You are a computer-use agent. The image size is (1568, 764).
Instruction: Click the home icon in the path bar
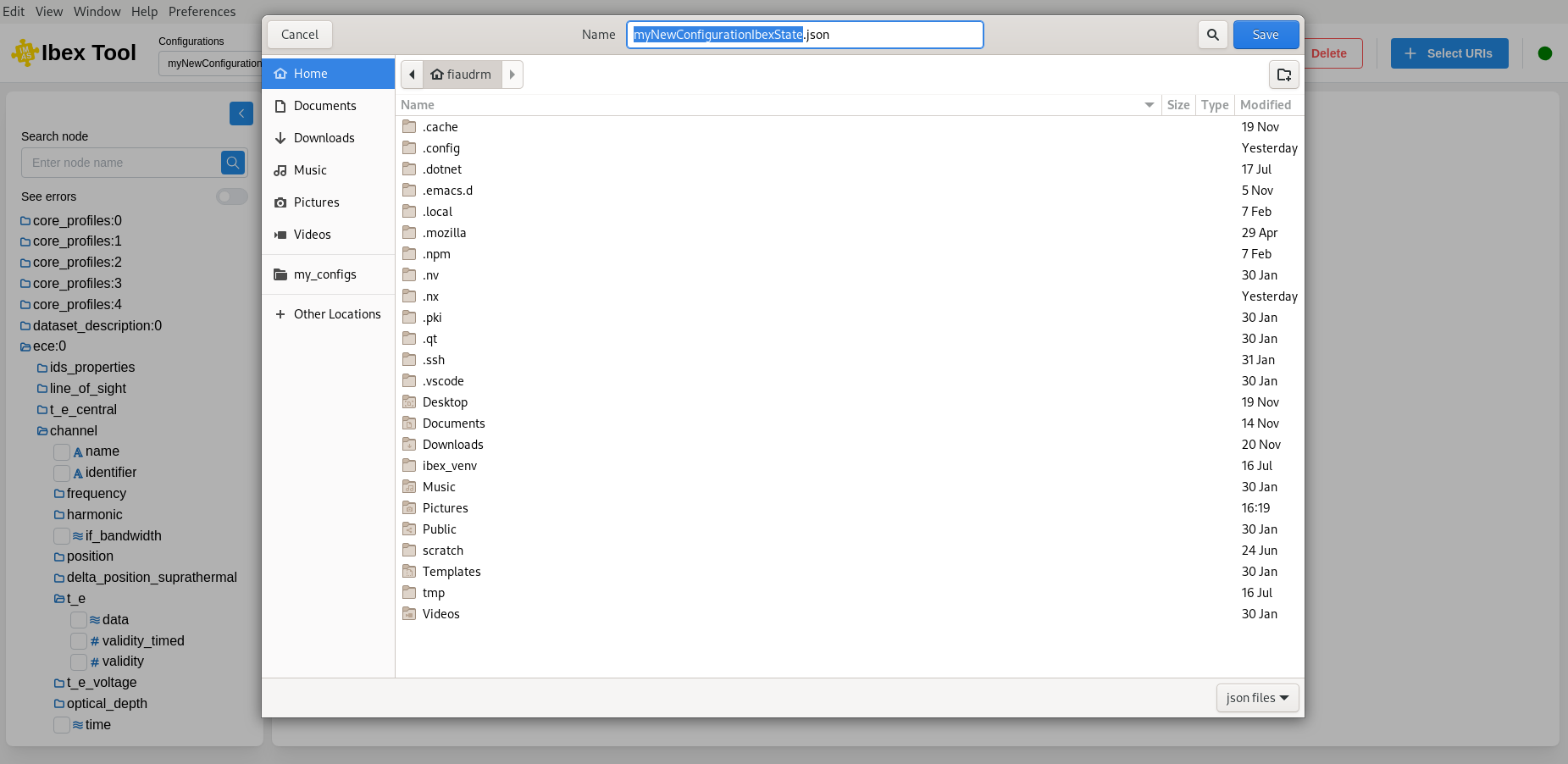(x=436, y=75)
